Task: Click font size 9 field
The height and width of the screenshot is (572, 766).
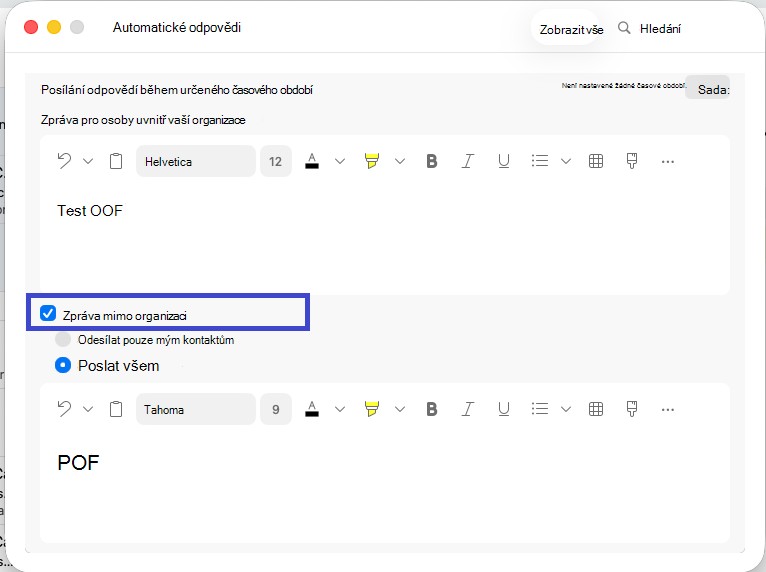Action: point(276,409)
